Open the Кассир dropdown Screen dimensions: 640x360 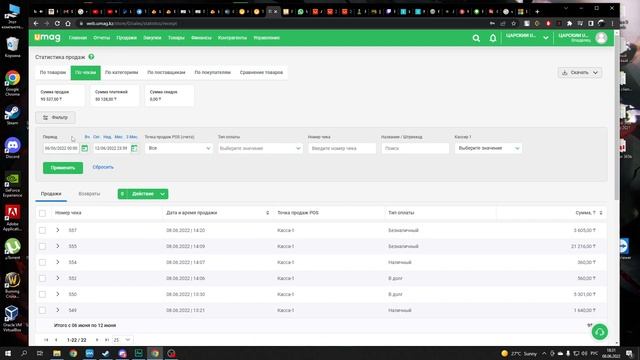pyautogui.click(x=488, y=148)
